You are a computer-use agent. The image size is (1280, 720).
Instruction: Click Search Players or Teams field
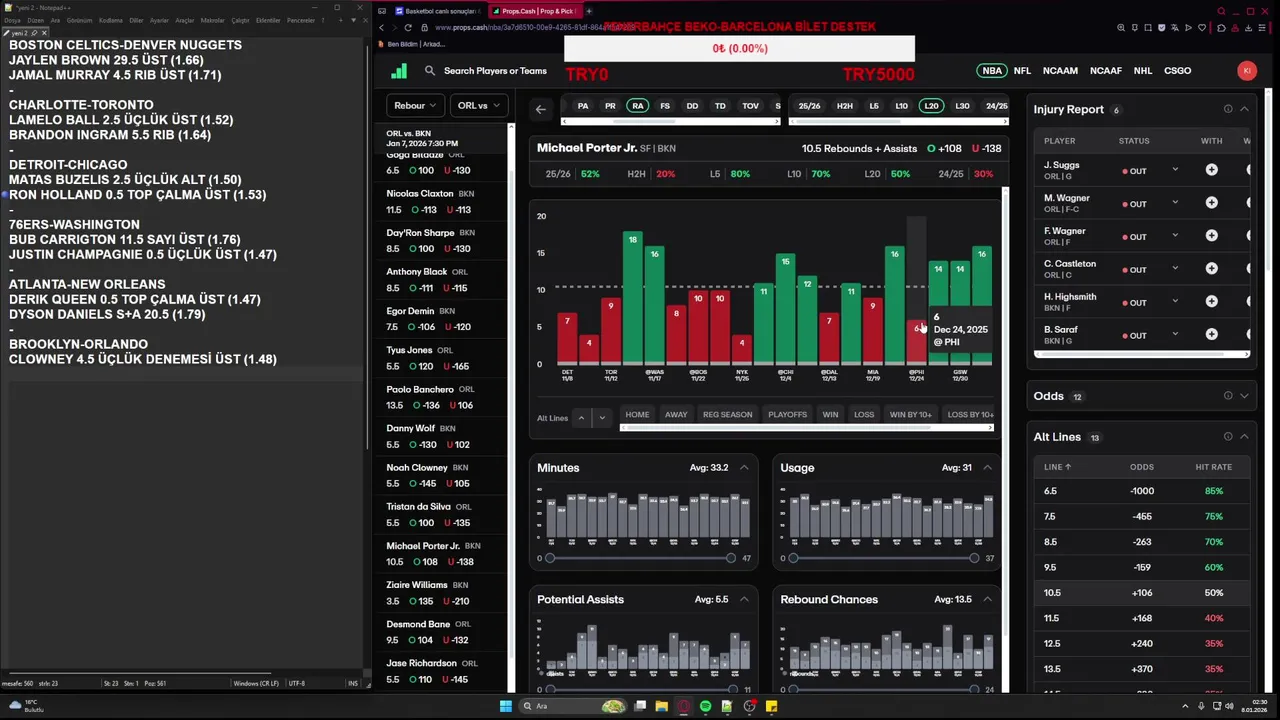[495, 71]
